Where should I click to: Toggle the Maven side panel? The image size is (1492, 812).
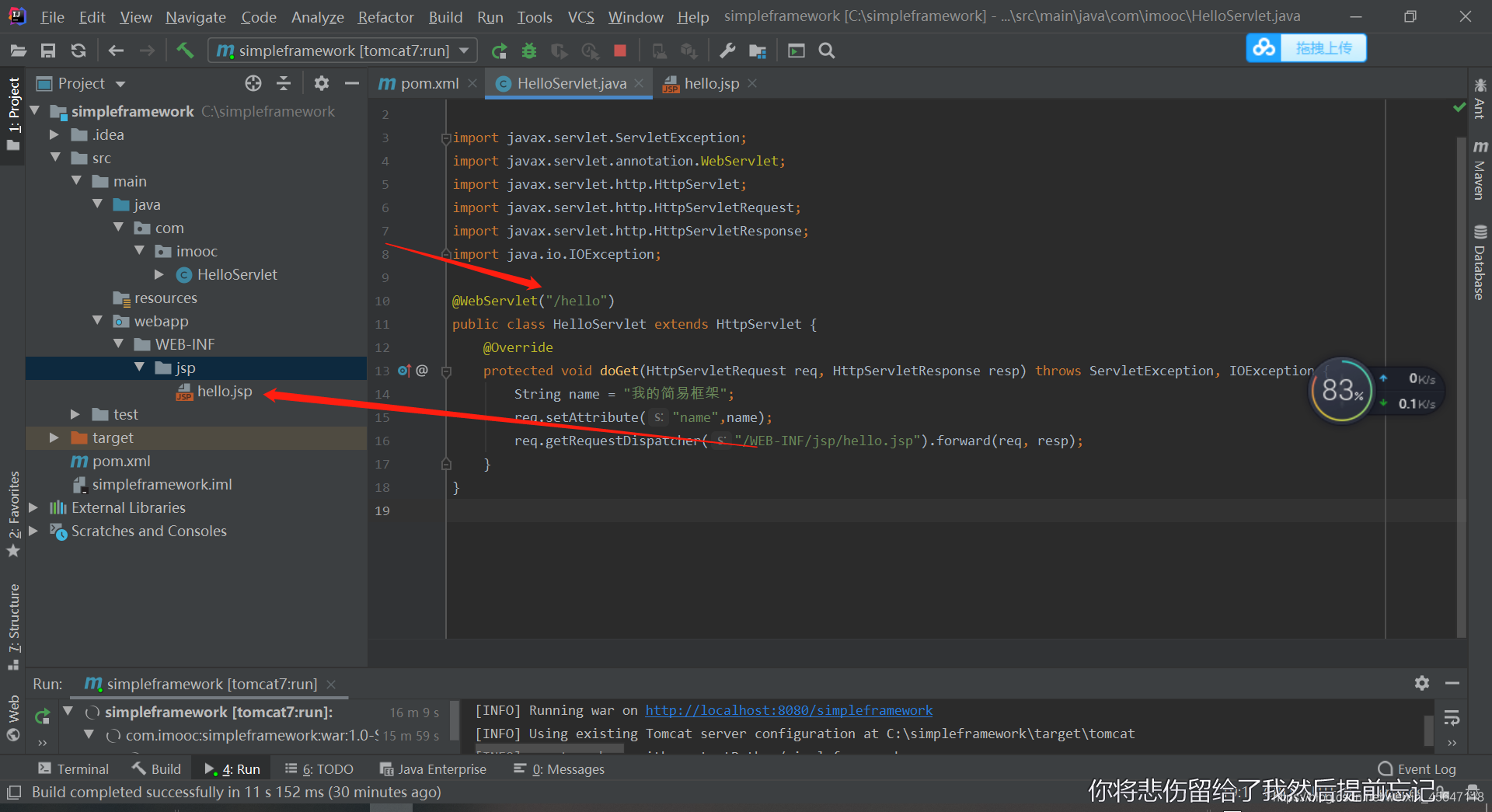[1480, 169]
